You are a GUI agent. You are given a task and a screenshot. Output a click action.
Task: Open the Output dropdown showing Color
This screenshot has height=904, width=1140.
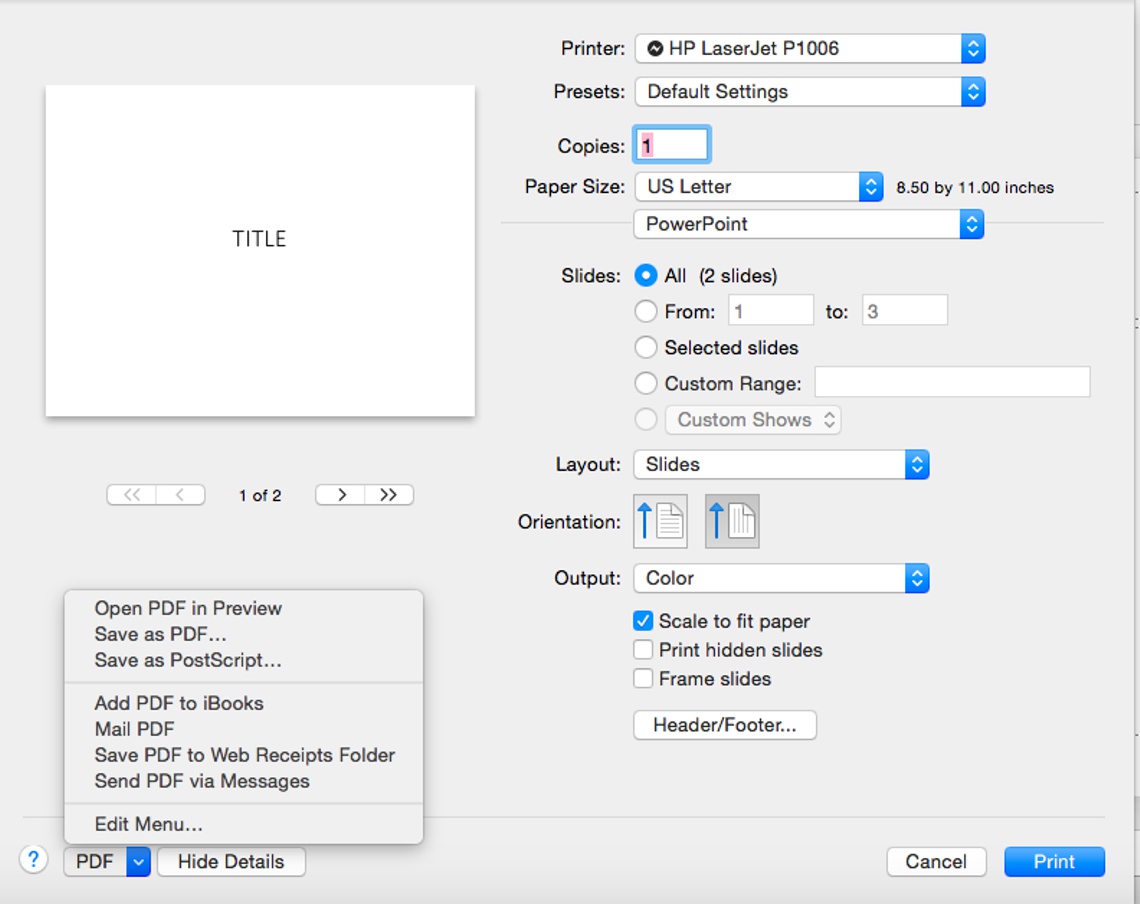tap(782, 578)
